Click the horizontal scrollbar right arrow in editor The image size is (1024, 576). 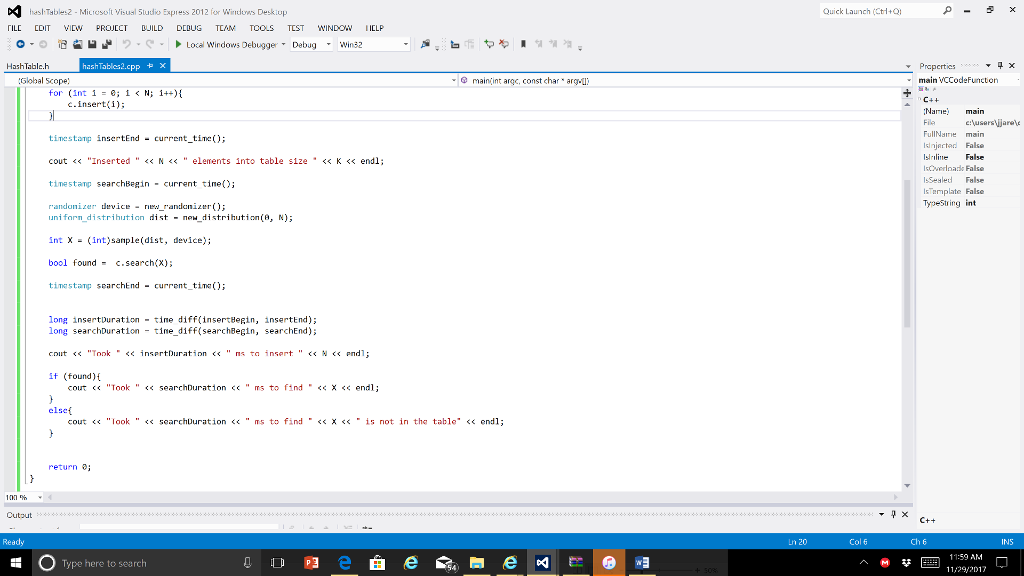[896, 498]
